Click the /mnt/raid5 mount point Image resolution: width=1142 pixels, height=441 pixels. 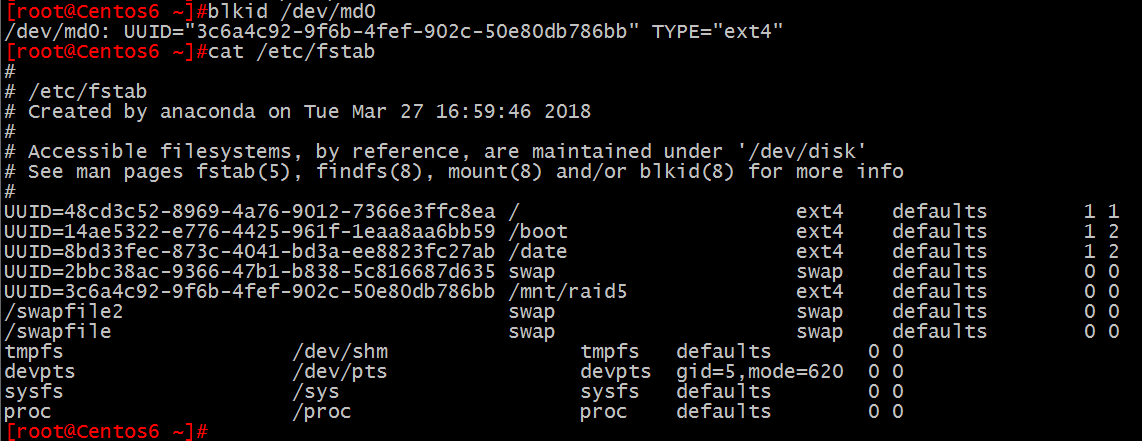(568, 293)
